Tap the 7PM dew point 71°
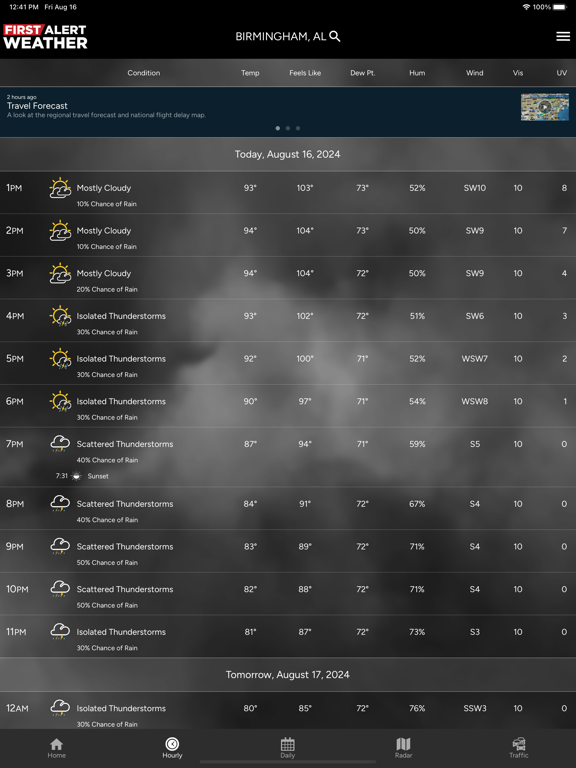The width and height of the screenshot is (576, 768). point(362,444)
